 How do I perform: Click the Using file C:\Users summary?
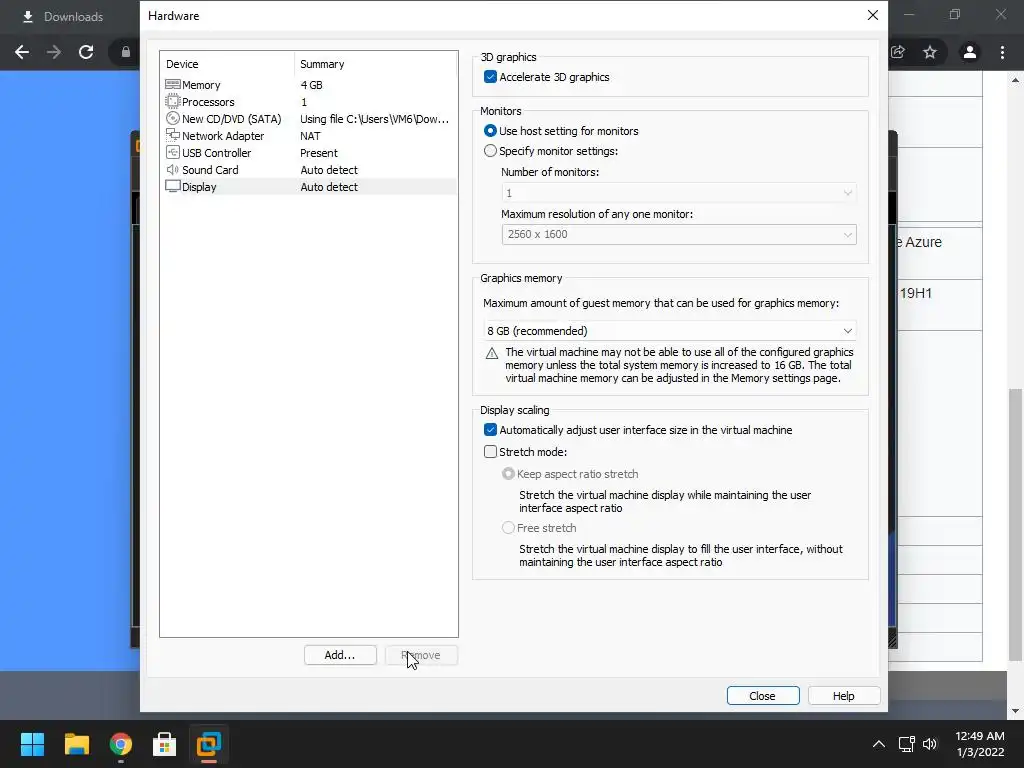coord(374,119)
